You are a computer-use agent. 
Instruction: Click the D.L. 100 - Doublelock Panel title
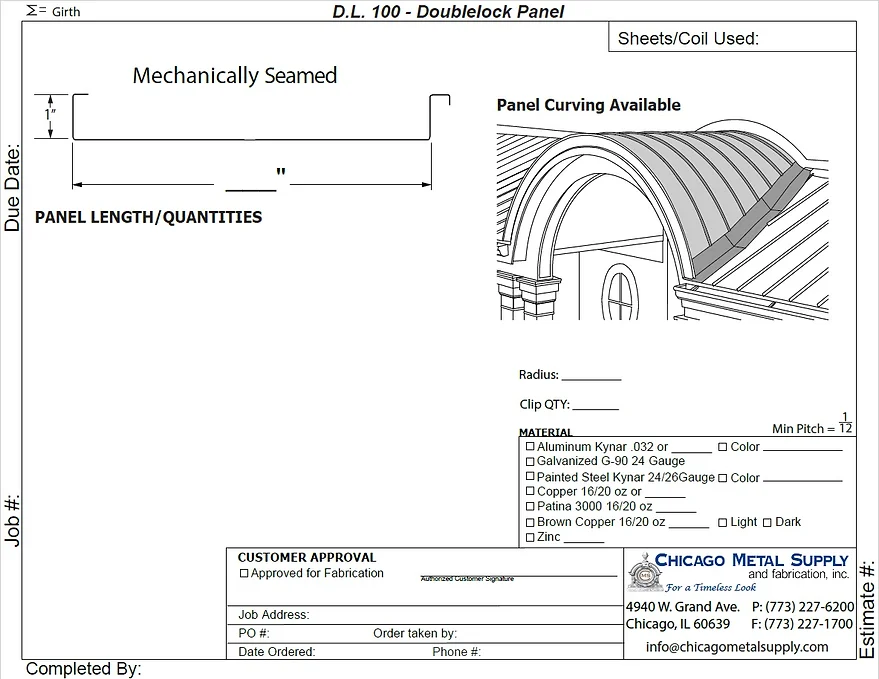pos(448,12)
